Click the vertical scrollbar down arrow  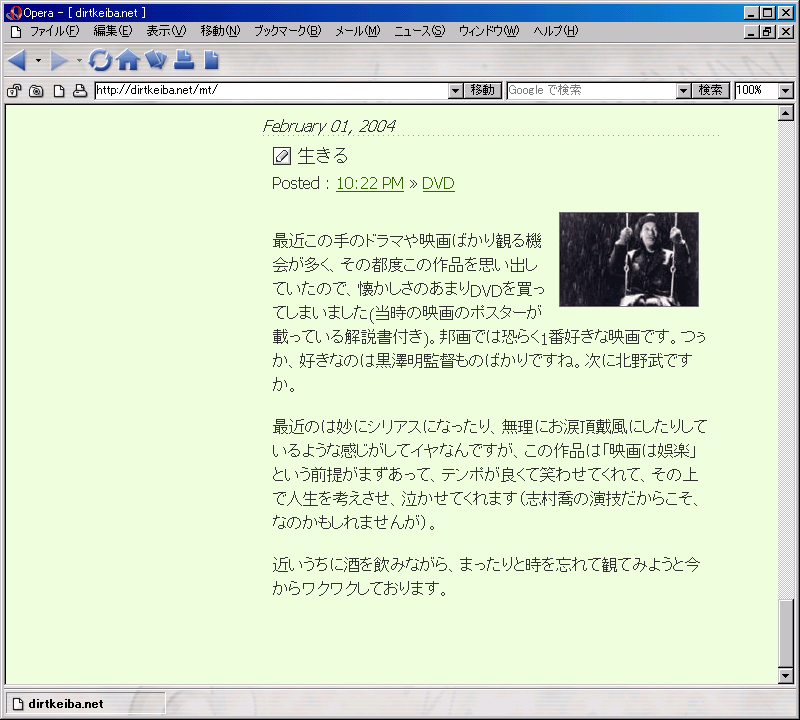pos(786,676)
